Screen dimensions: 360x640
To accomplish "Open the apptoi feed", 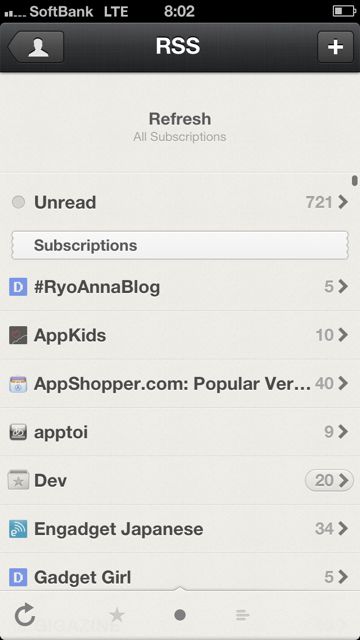I will pos(180,432).
